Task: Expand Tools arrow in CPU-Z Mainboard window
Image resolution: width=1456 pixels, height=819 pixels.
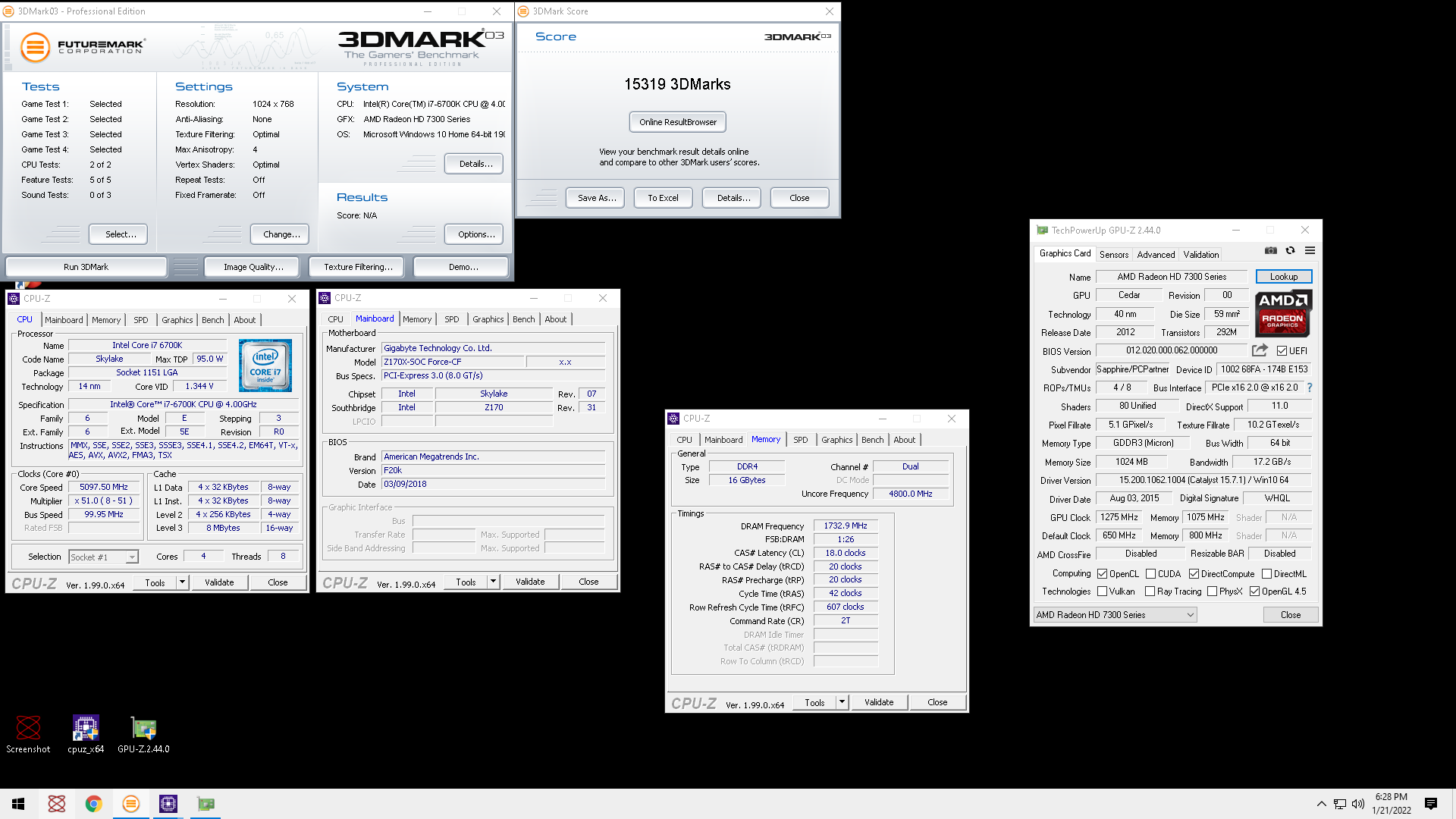Action: [493, 582]
